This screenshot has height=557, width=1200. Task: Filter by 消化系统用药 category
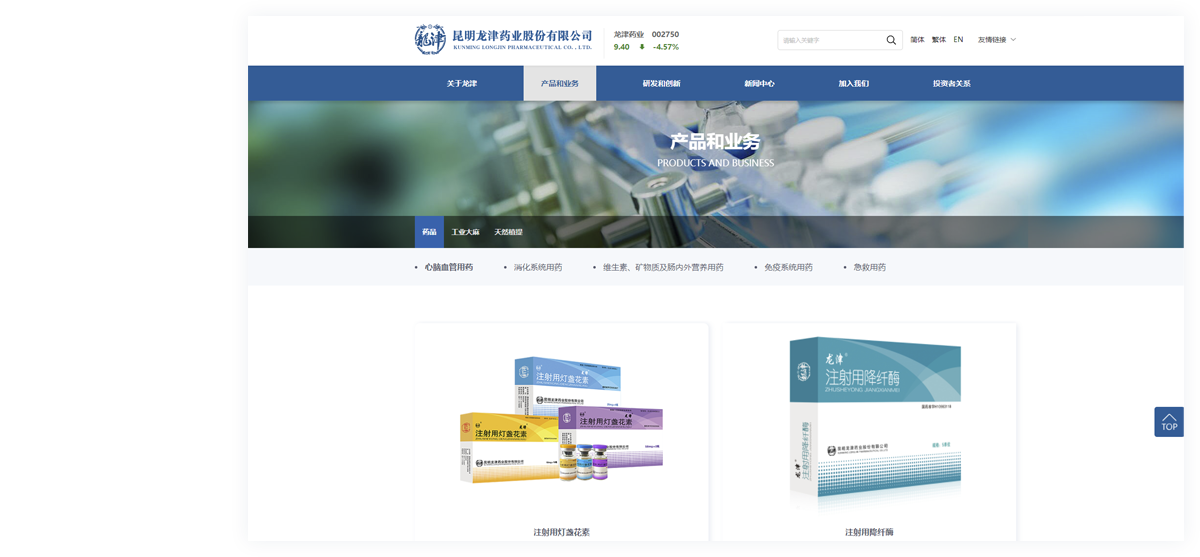coord(538,268)
